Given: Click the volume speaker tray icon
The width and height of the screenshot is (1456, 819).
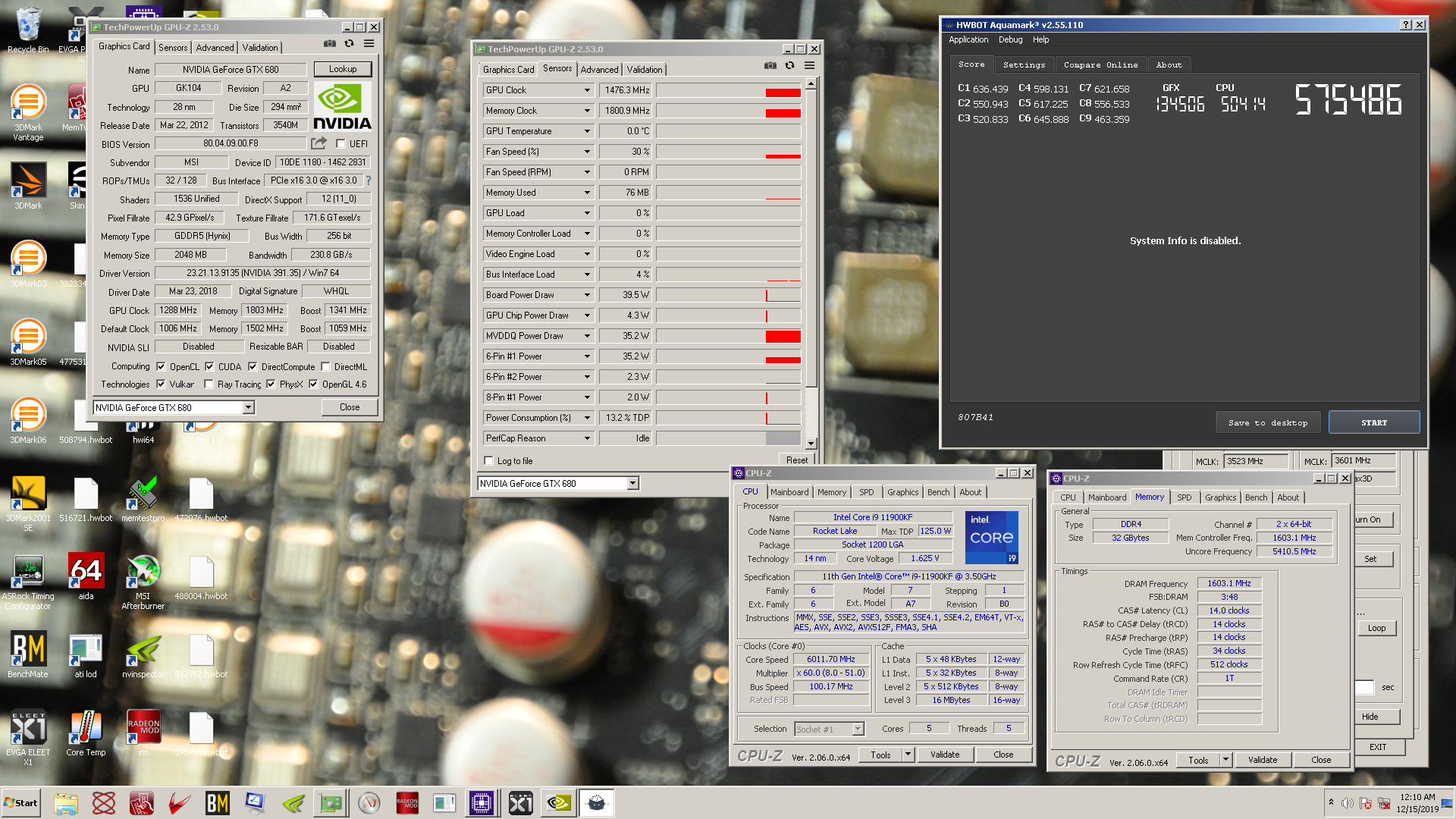Looking at the screenshot, I should [x=1348, y=803].
